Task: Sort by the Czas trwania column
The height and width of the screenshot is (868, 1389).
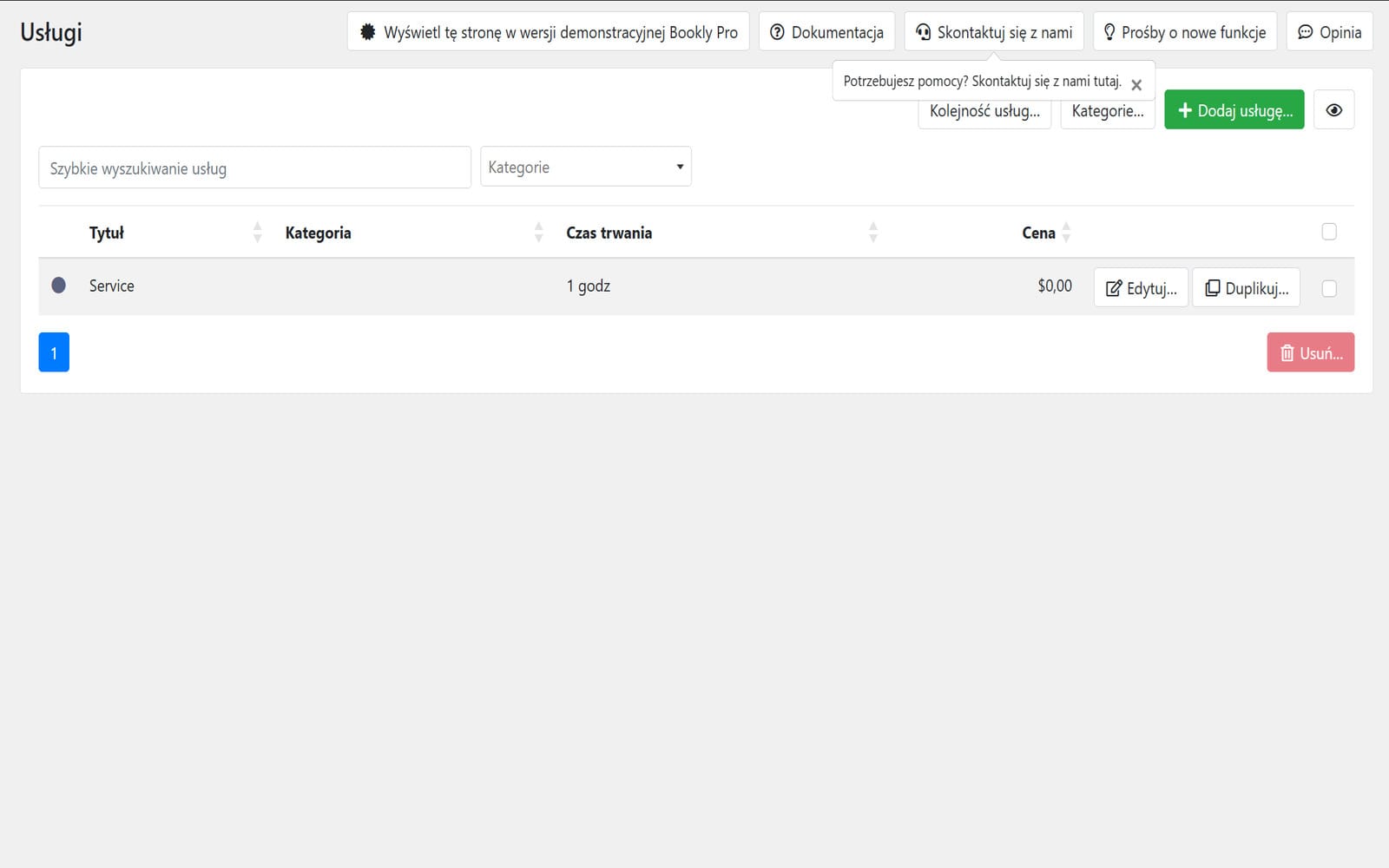Action: click(609, 233)
